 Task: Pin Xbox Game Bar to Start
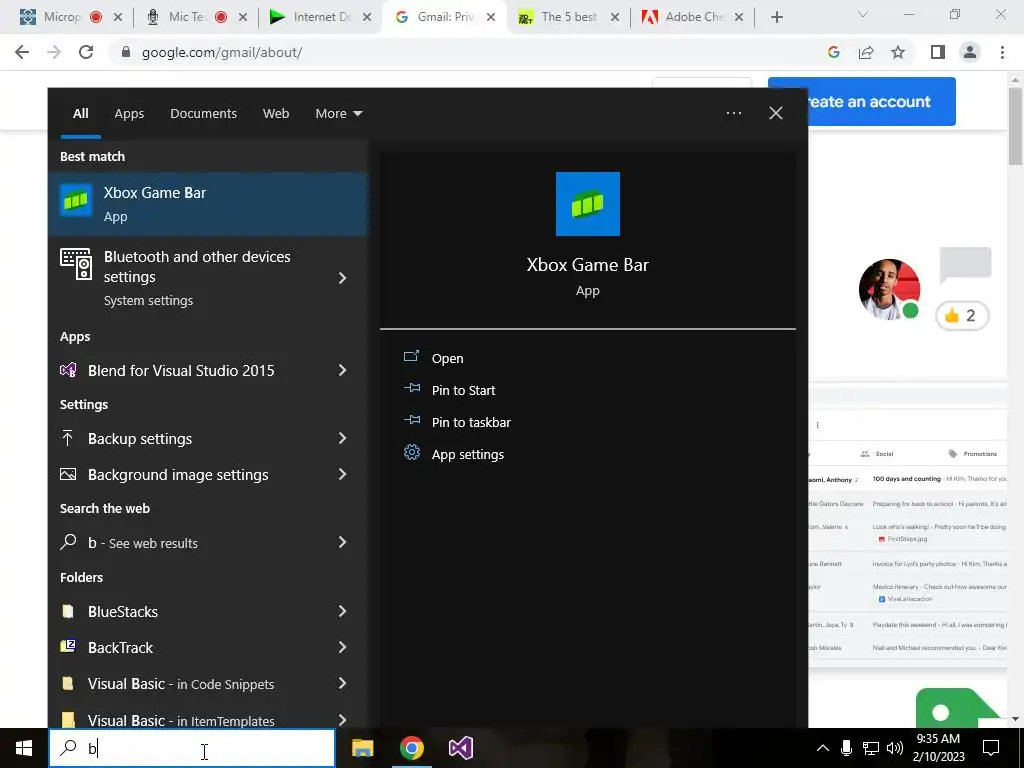(463, 390)
